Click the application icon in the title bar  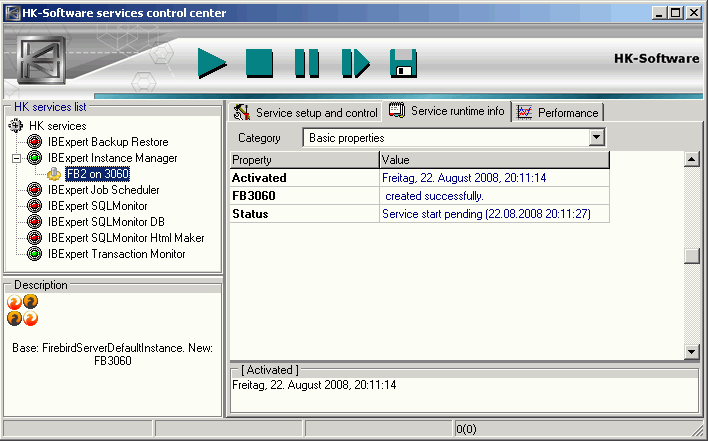coord(13,13)
